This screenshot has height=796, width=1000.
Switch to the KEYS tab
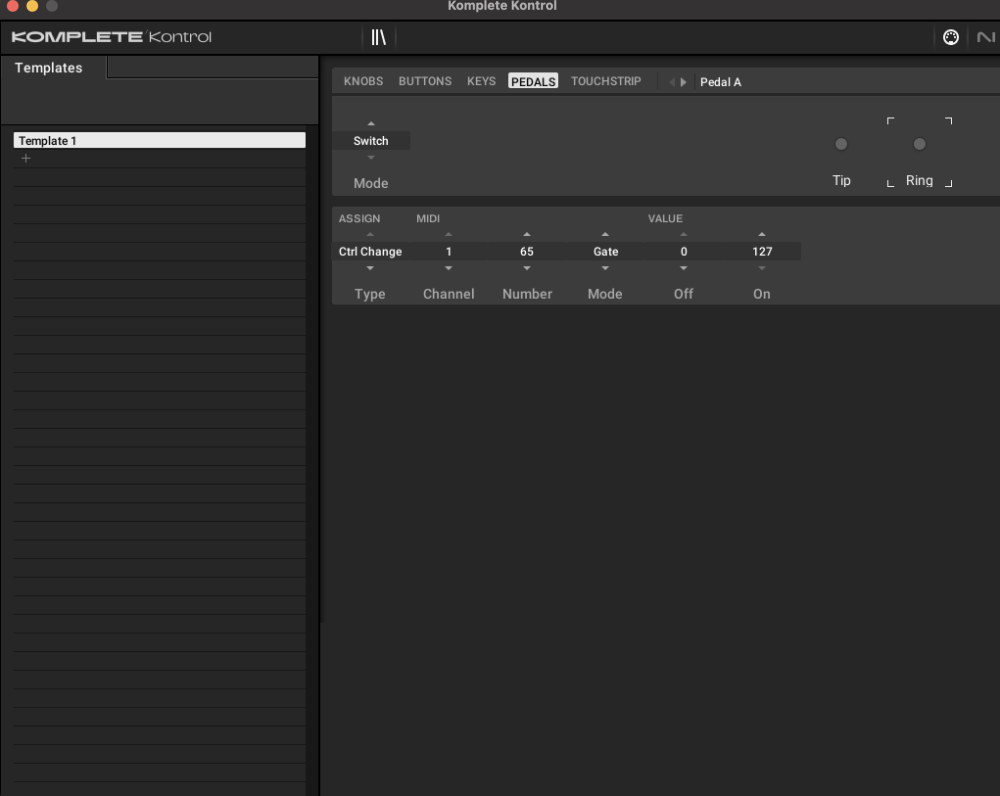click(x=481, y=81)
